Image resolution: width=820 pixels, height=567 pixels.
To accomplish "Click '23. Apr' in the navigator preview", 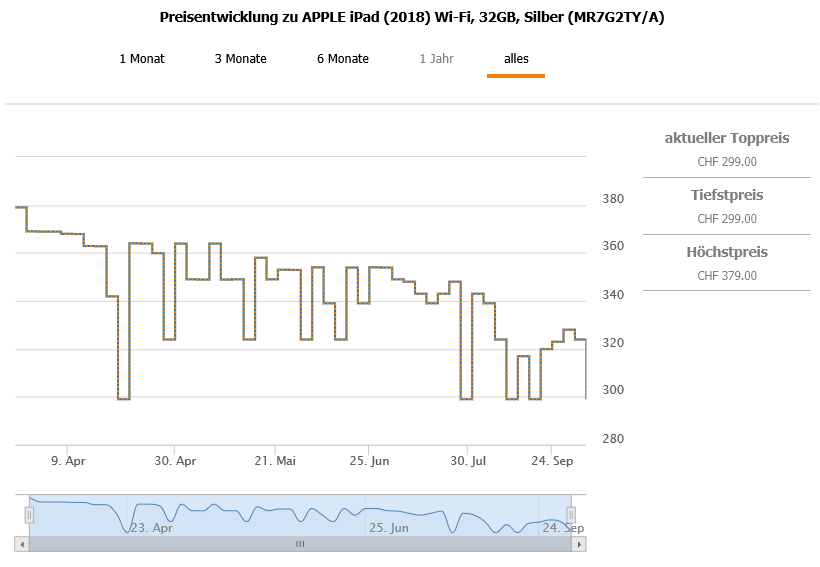I will coord(152,528).
